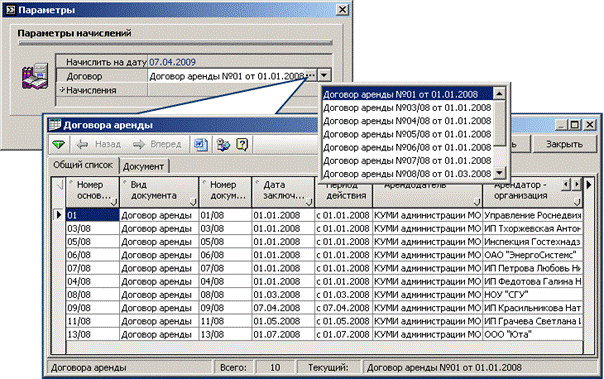Screen dimensions: 604x379
Task: Open the Договор dropdown arrow
Action: coord(324,75)
